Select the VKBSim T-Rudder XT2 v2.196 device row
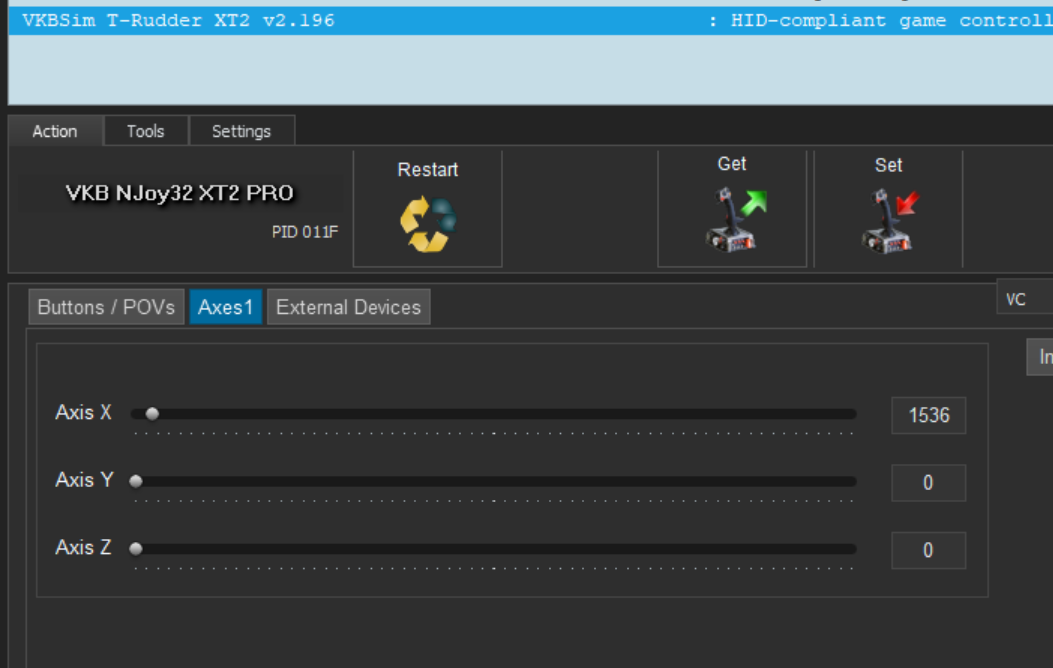1053x668 pixels. (531, 21)
